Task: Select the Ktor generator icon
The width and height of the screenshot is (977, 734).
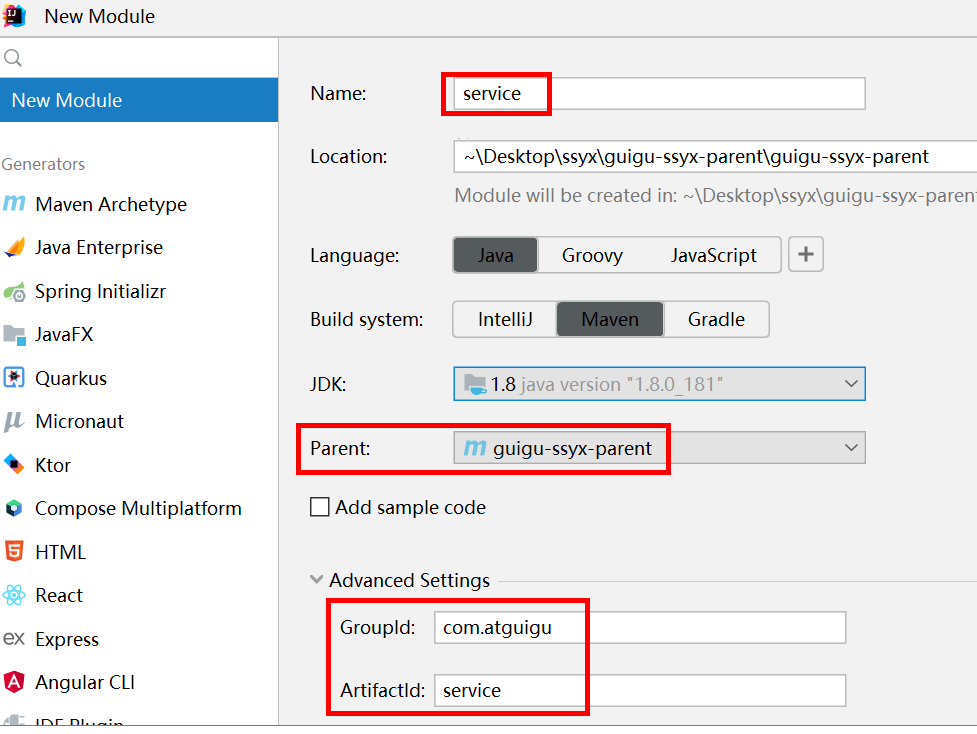Action: point(14,465)
